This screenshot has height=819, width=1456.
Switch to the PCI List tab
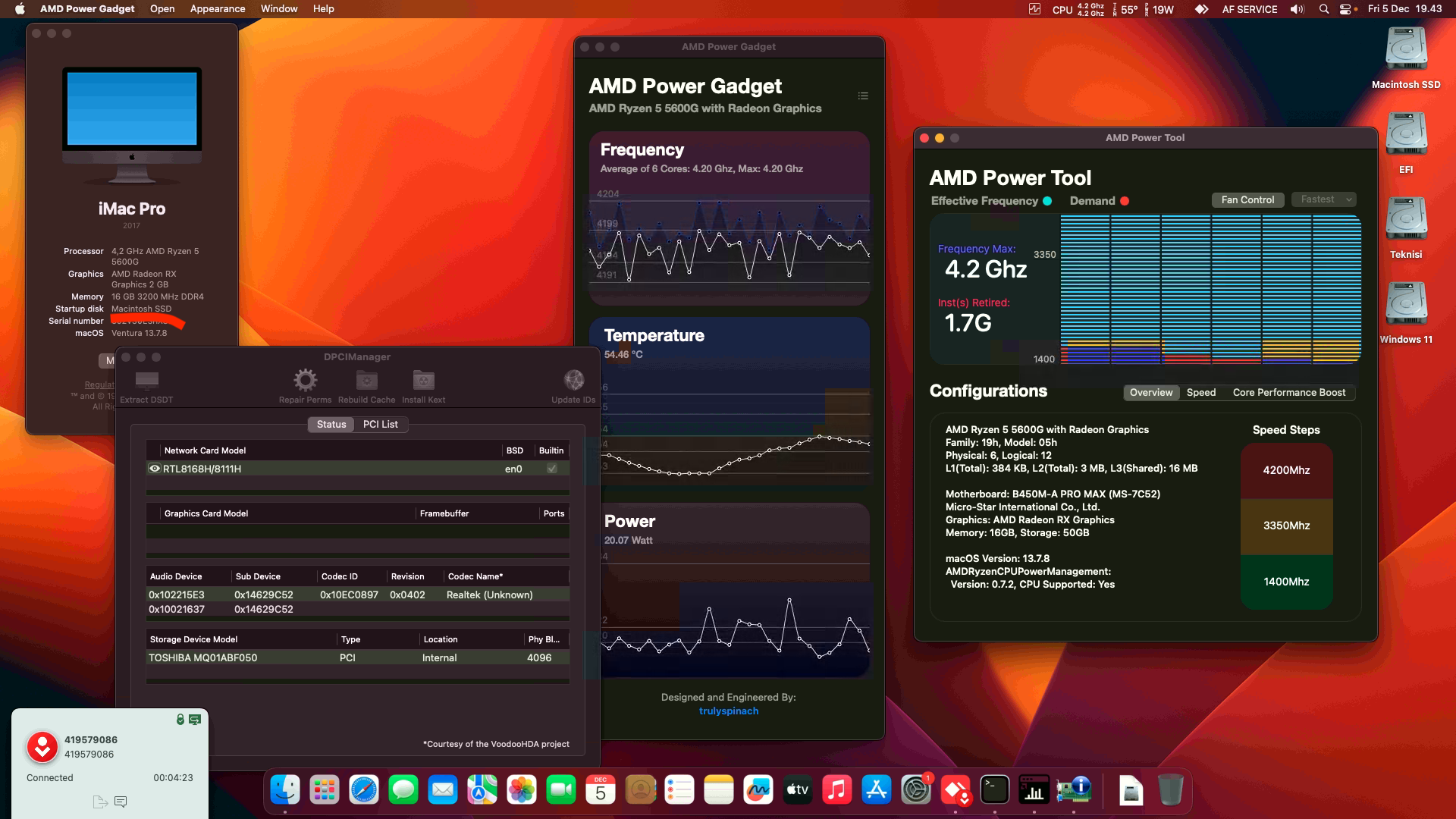point(381,424)
